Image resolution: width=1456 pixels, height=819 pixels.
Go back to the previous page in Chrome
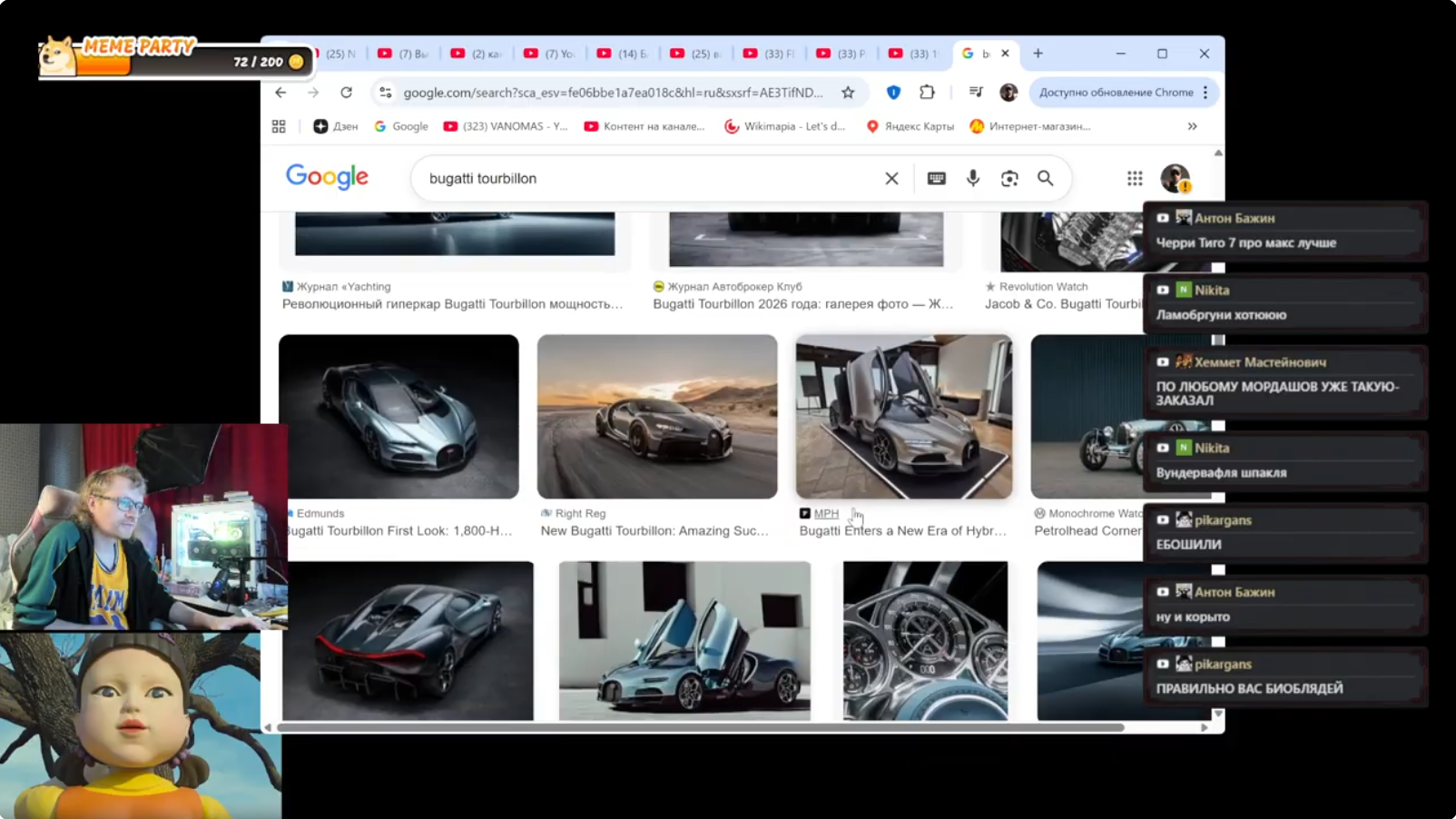280,93
